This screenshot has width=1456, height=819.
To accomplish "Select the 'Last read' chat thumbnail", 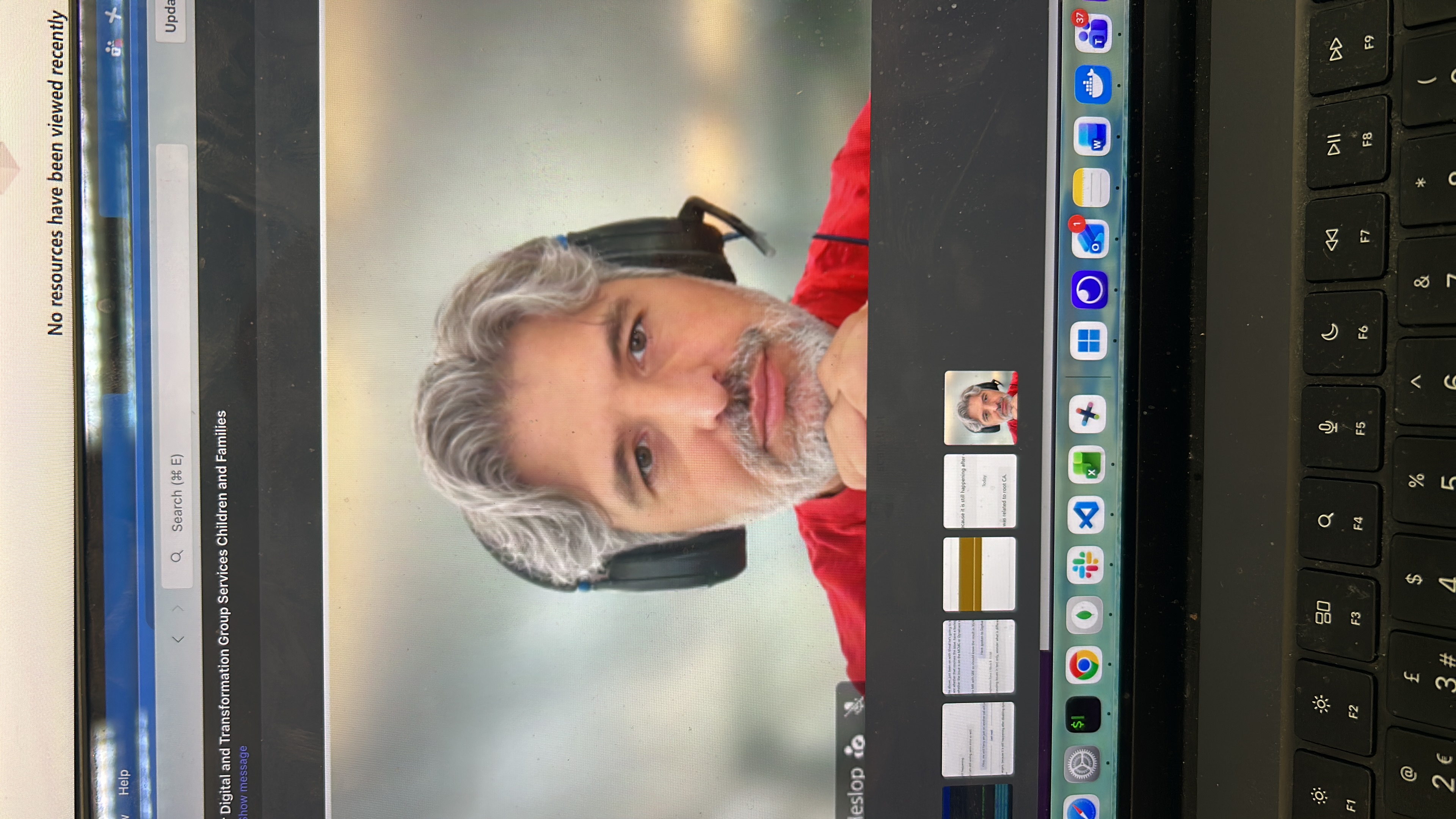I will click(x=978, y=739).
